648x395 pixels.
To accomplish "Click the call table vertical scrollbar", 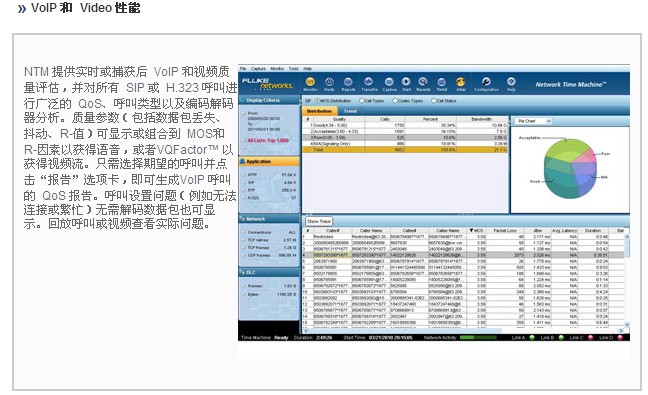I will click(x=627, y=281).
